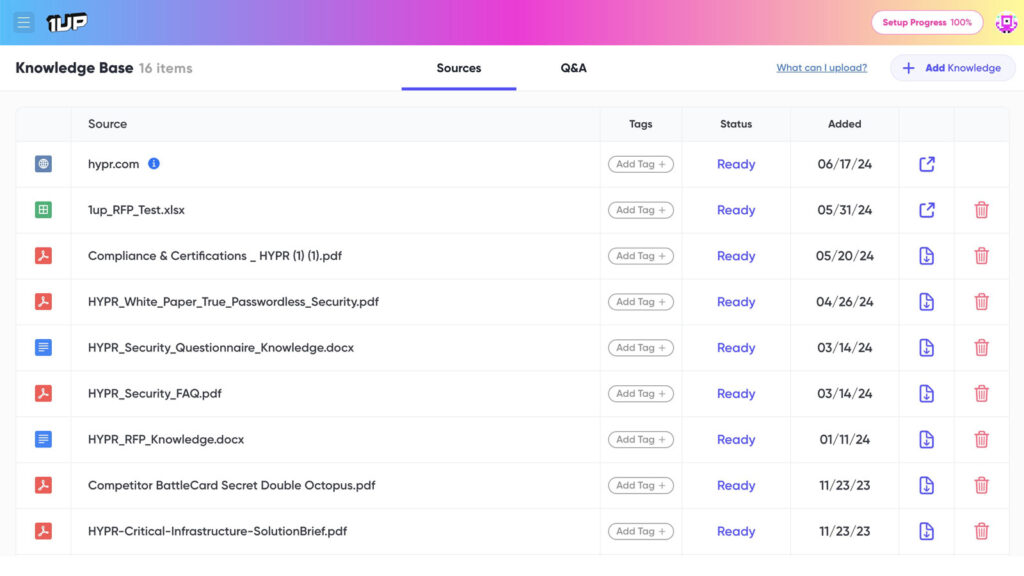Add Tag to 1up_RFP_Test.xlsx
This screenshot has height=576, width=1024.
[641, 210]
